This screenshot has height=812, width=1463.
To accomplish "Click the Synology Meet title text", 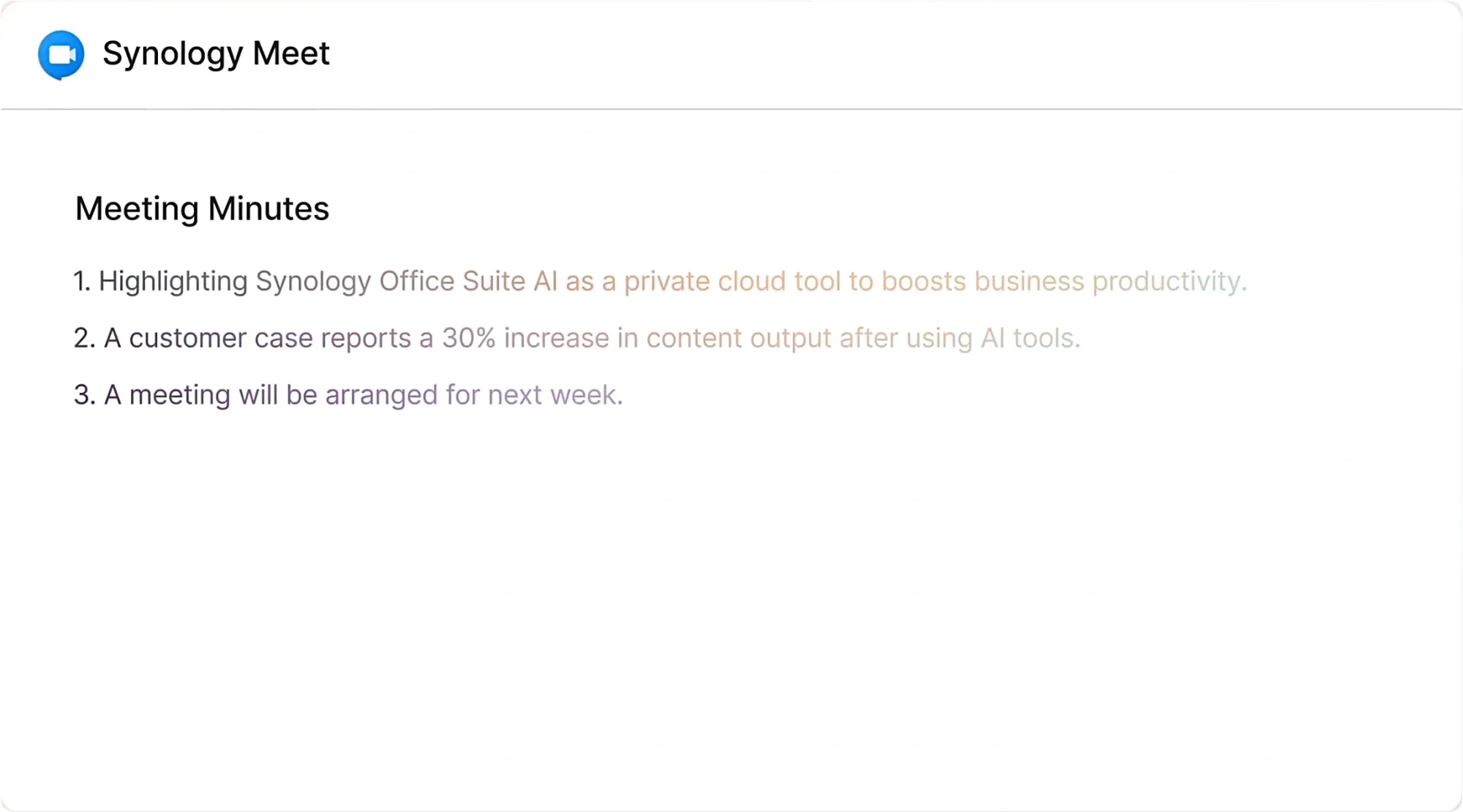I will click(216, 53).
